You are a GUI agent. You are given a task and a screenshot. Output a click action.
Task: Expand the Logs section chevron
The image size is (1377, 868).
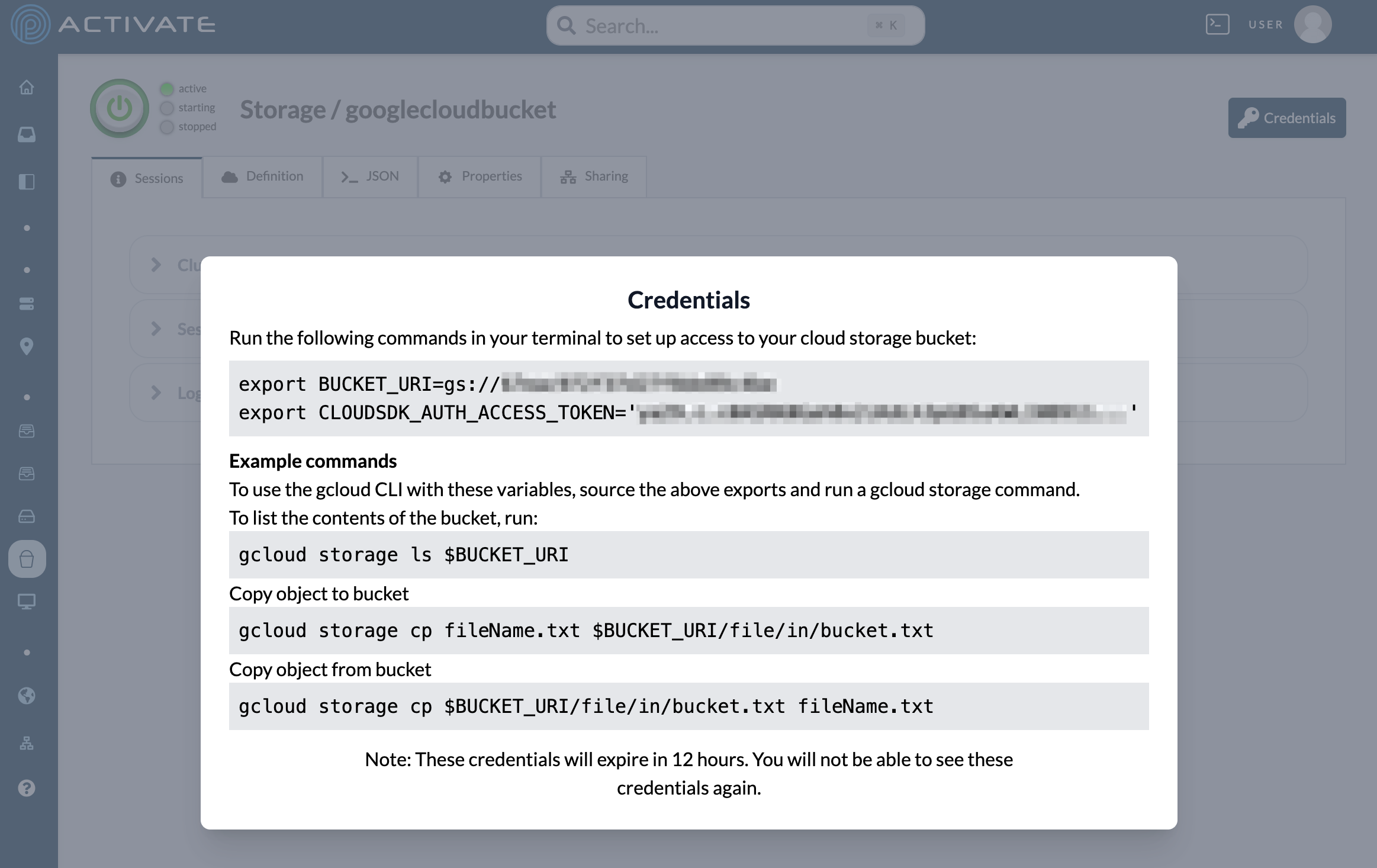[x=156, y=393]
